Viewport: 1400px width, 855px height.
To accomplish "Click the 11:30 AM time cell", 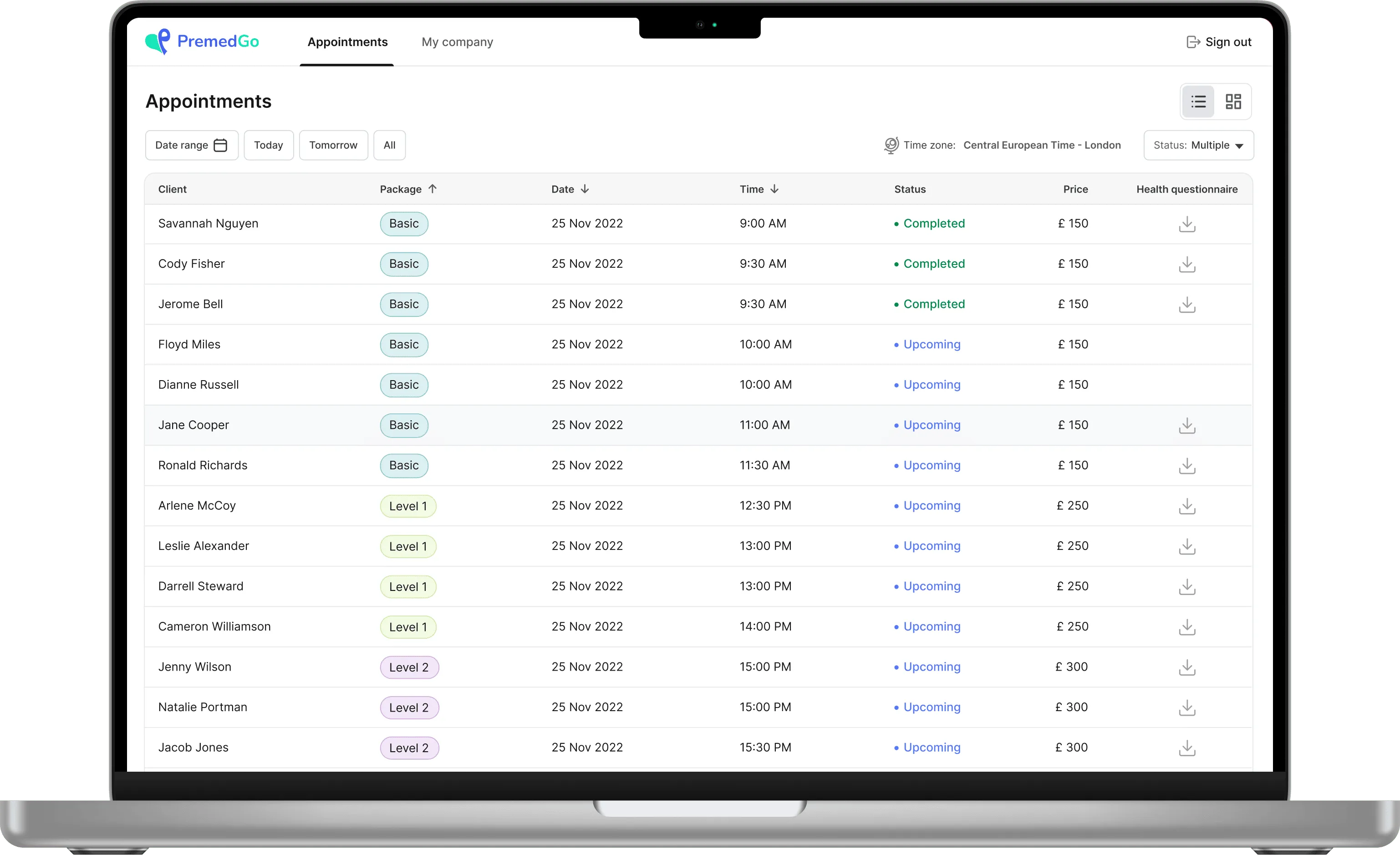I will click(x=765, y=465).
